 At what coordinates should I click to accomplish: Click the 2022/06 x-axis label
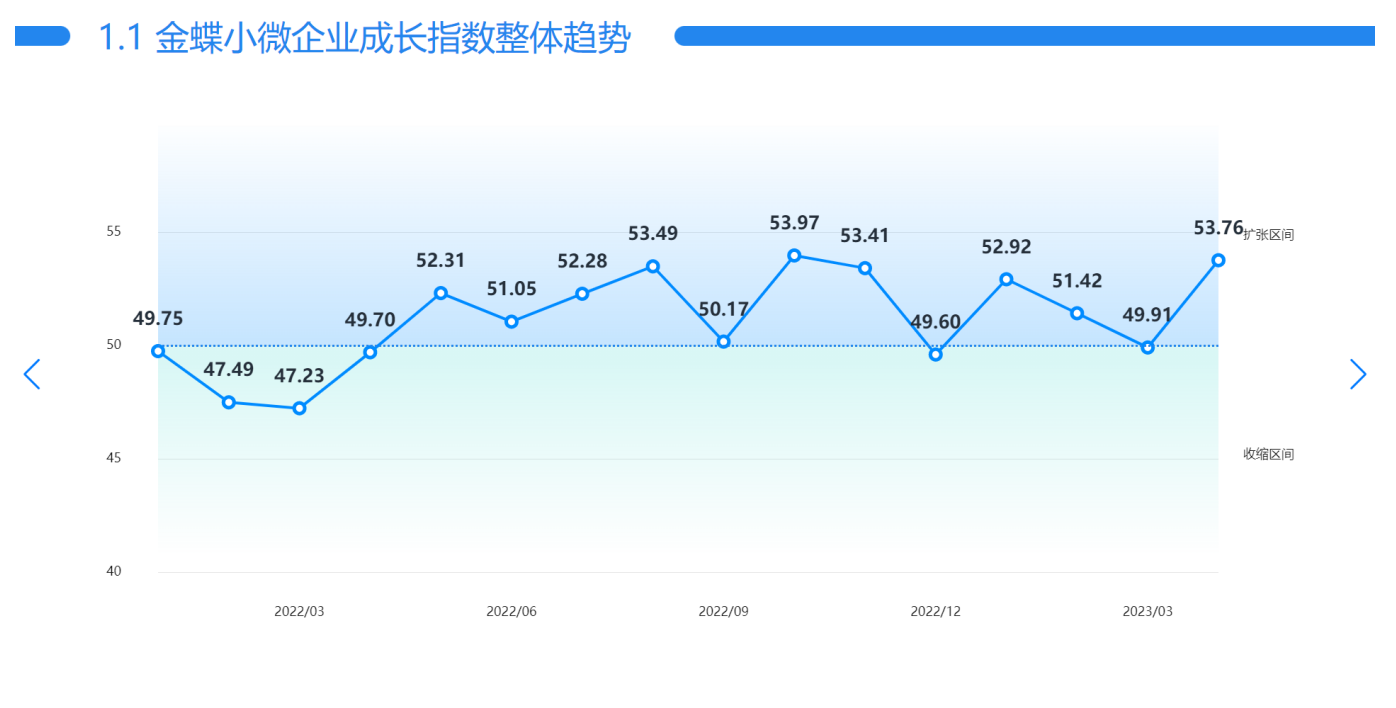click(511, 611)
